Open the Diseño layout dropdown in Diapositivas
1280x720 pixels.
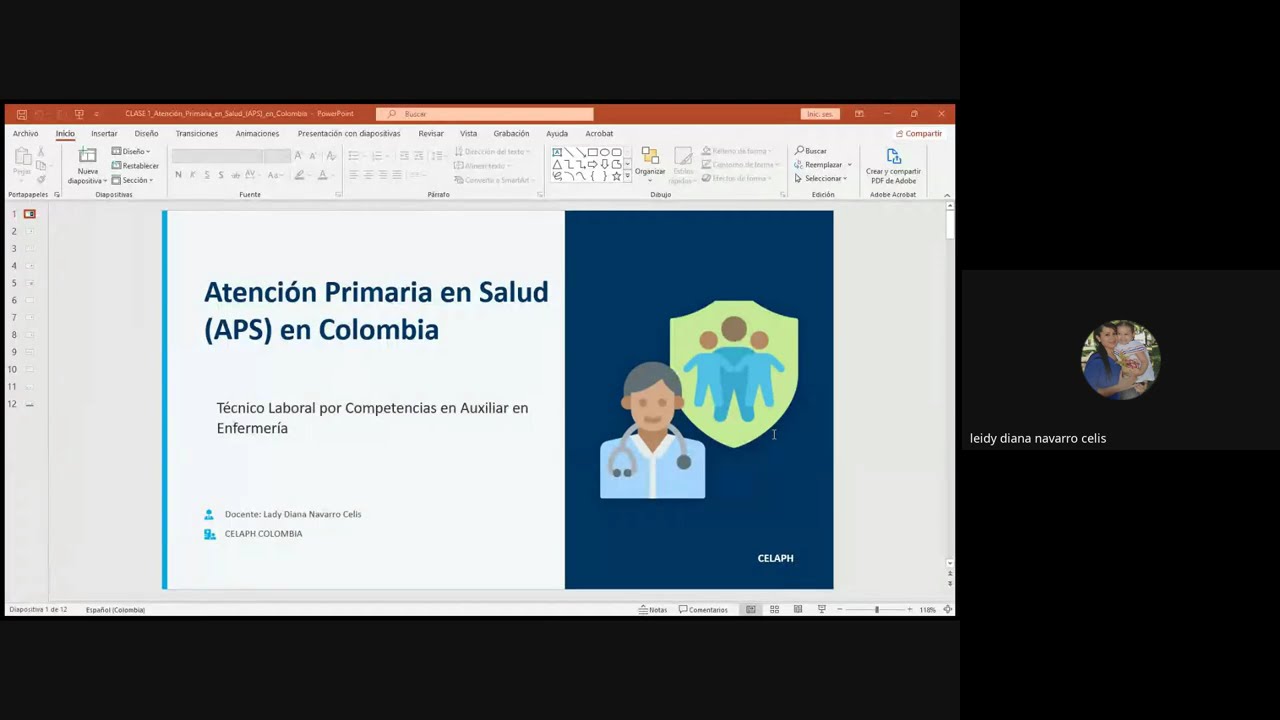[131, 152]
